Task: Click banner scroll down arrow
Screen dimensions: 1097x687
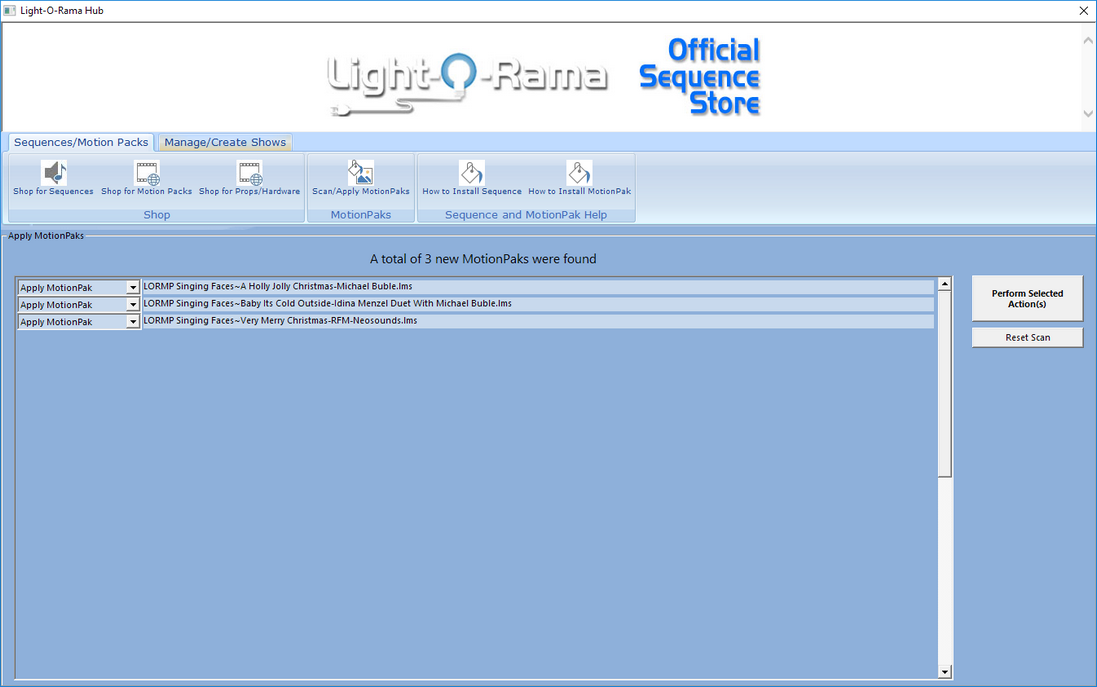Action: [x=1088, y=113]
